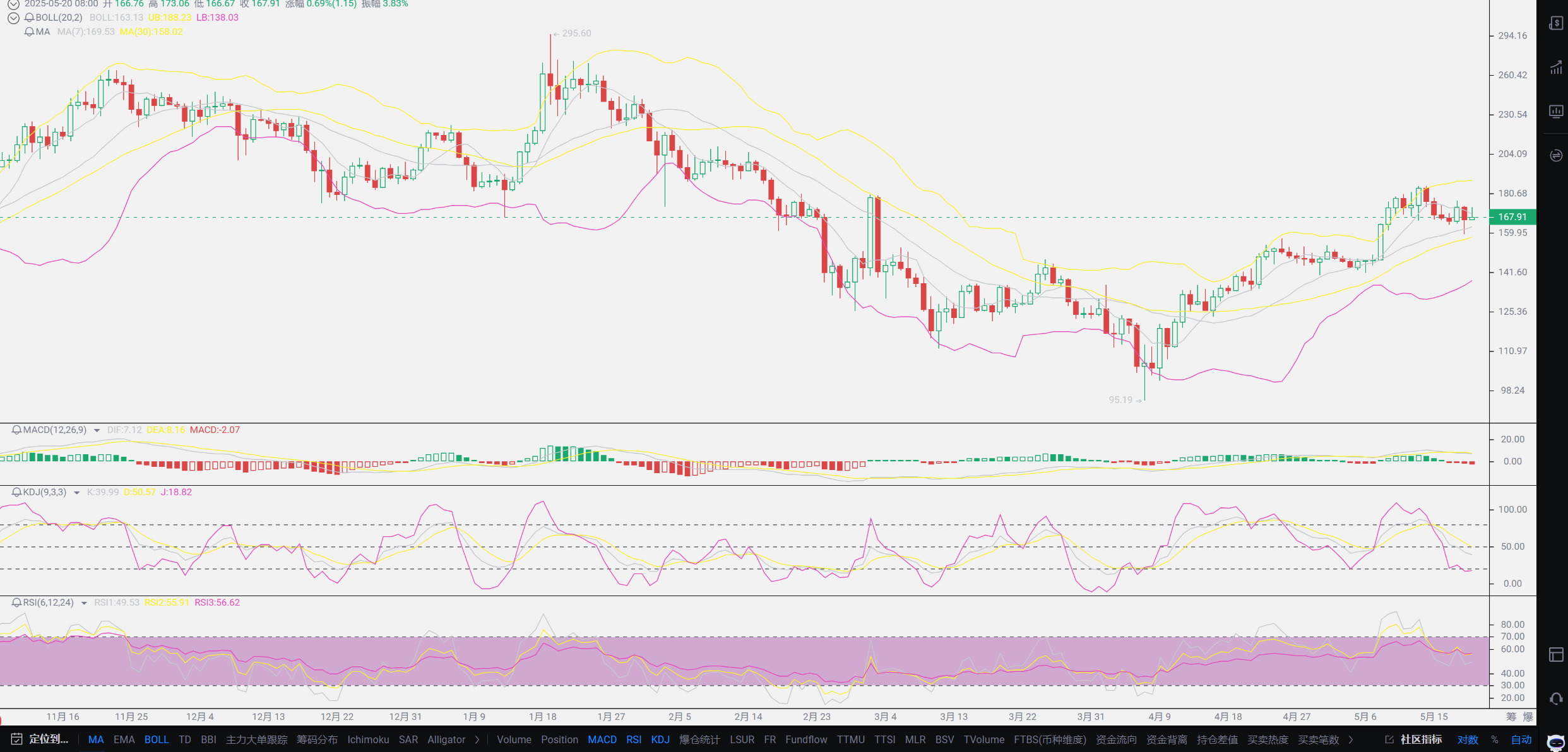Image resolution: width=1568 pixels, height=752 pixels.
Task: Open the KDJ settings dropdown arrow
Action: click(x=76, y=493)
